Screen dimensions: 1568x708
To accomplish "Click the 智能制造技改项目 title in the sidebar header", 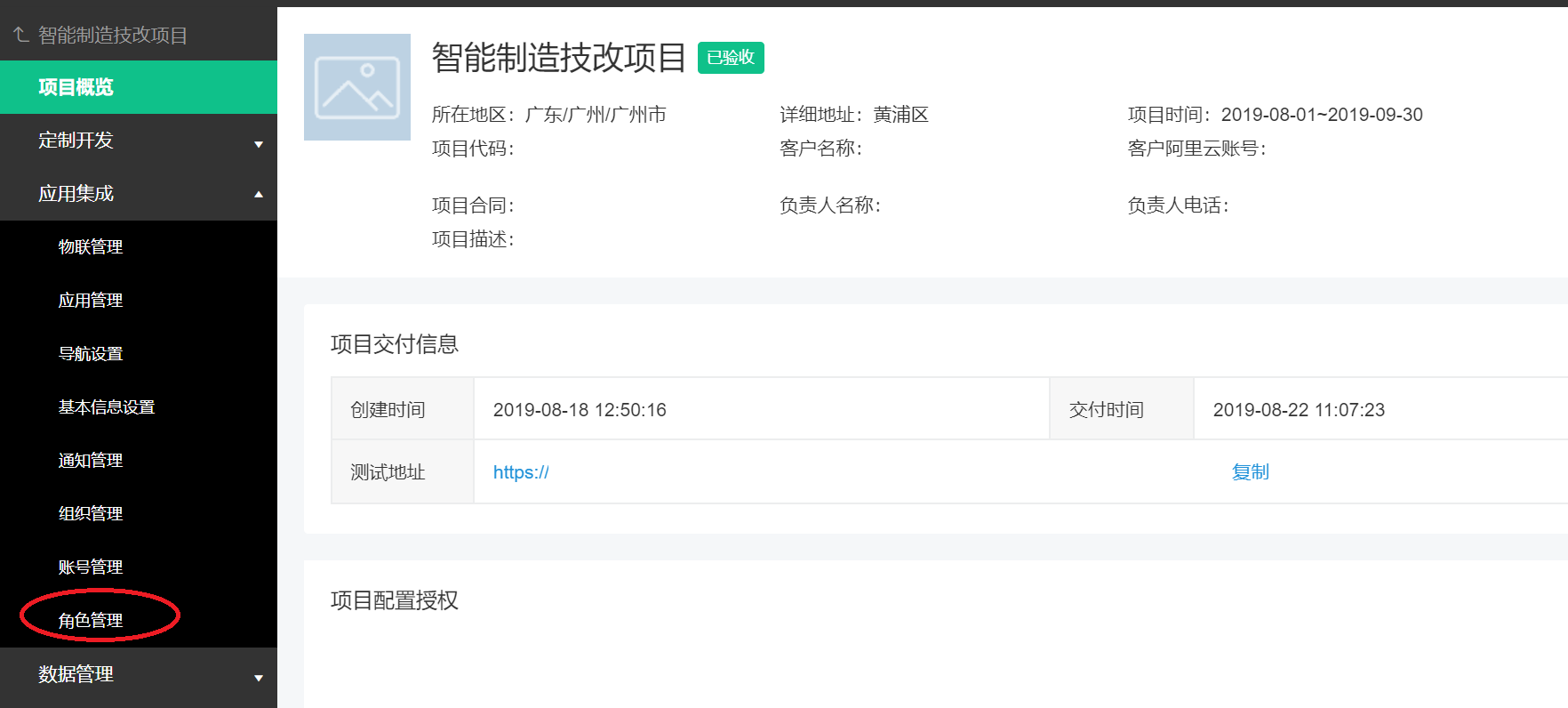I will pos(113,35).
